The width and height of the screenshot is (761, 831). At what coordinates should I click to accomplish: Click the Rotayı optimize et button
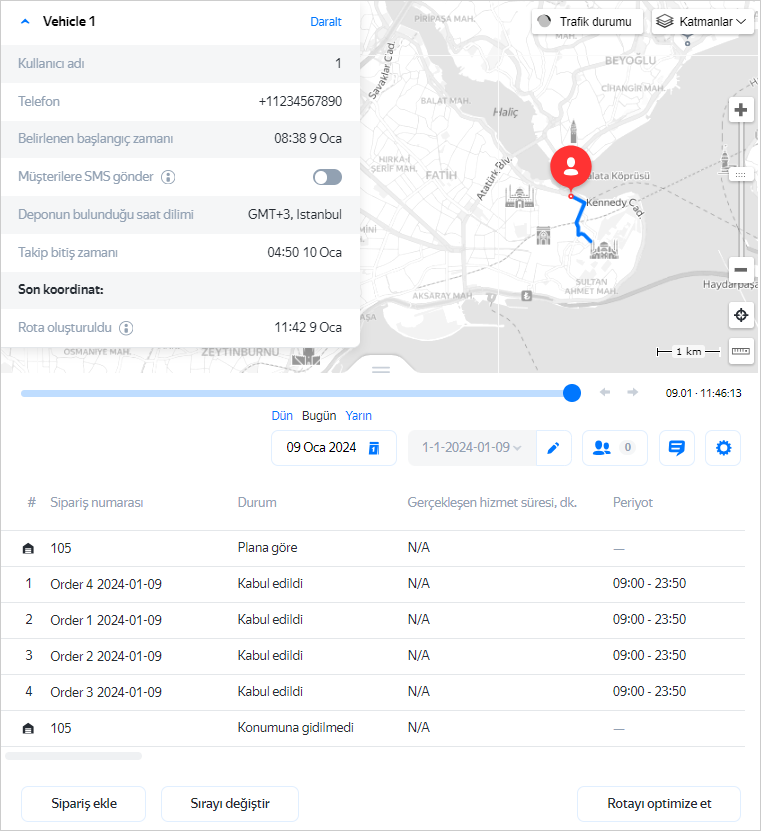point(658,803)
